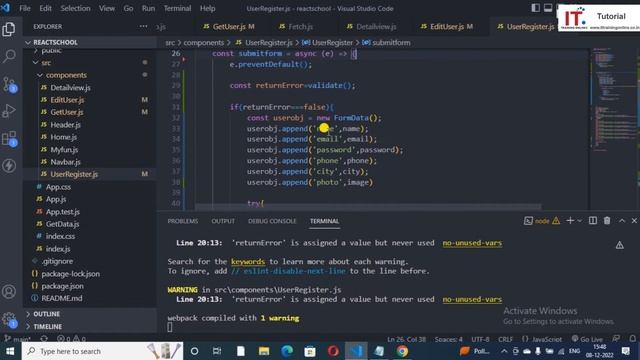Viewport: 640px width, 360px height.
Task: Open the keywords link in terminal
Action: 248,262
